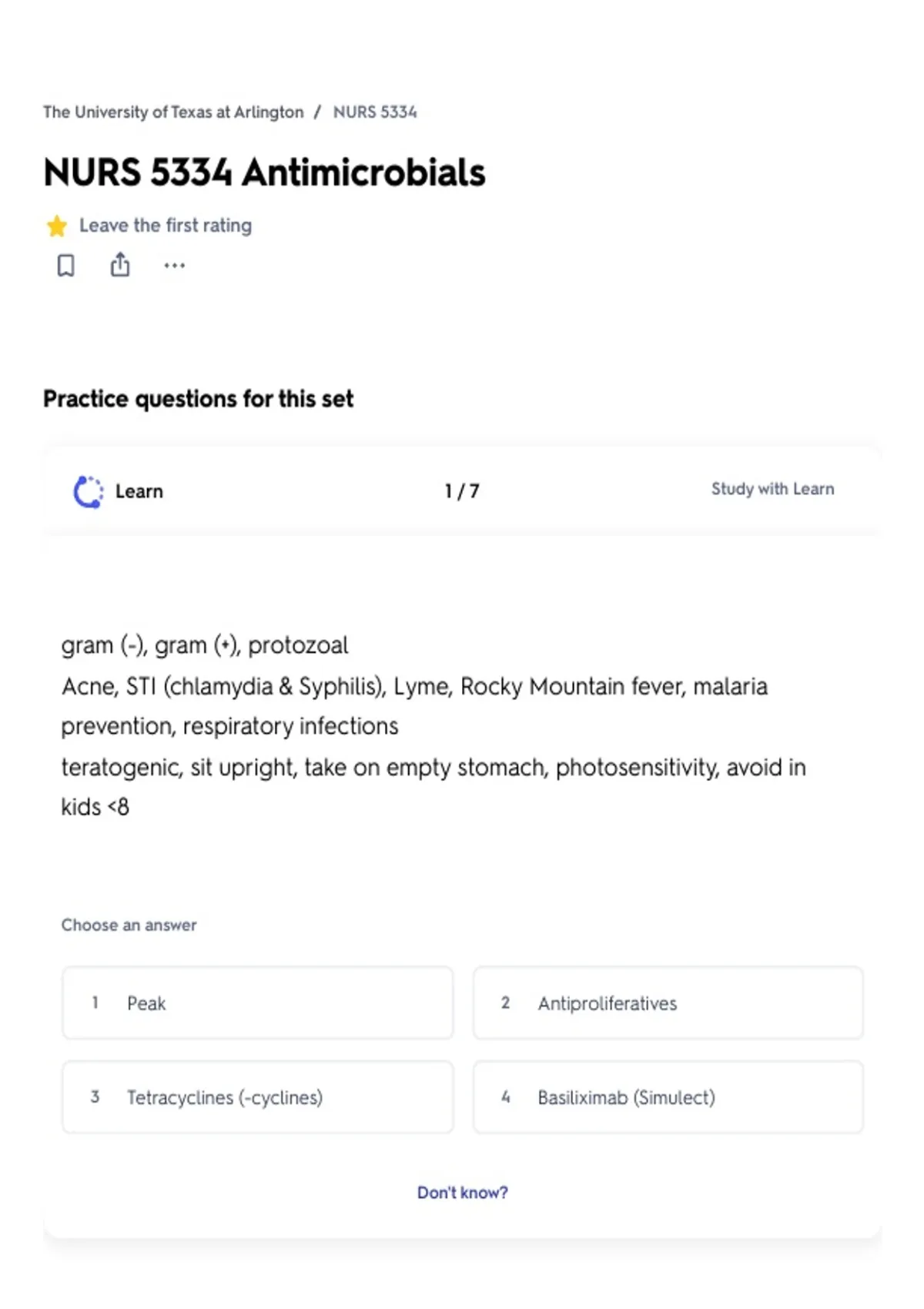Click the Learn label in practice header
This screenshot has width=924, height=1309.
[x=139, y=491]
